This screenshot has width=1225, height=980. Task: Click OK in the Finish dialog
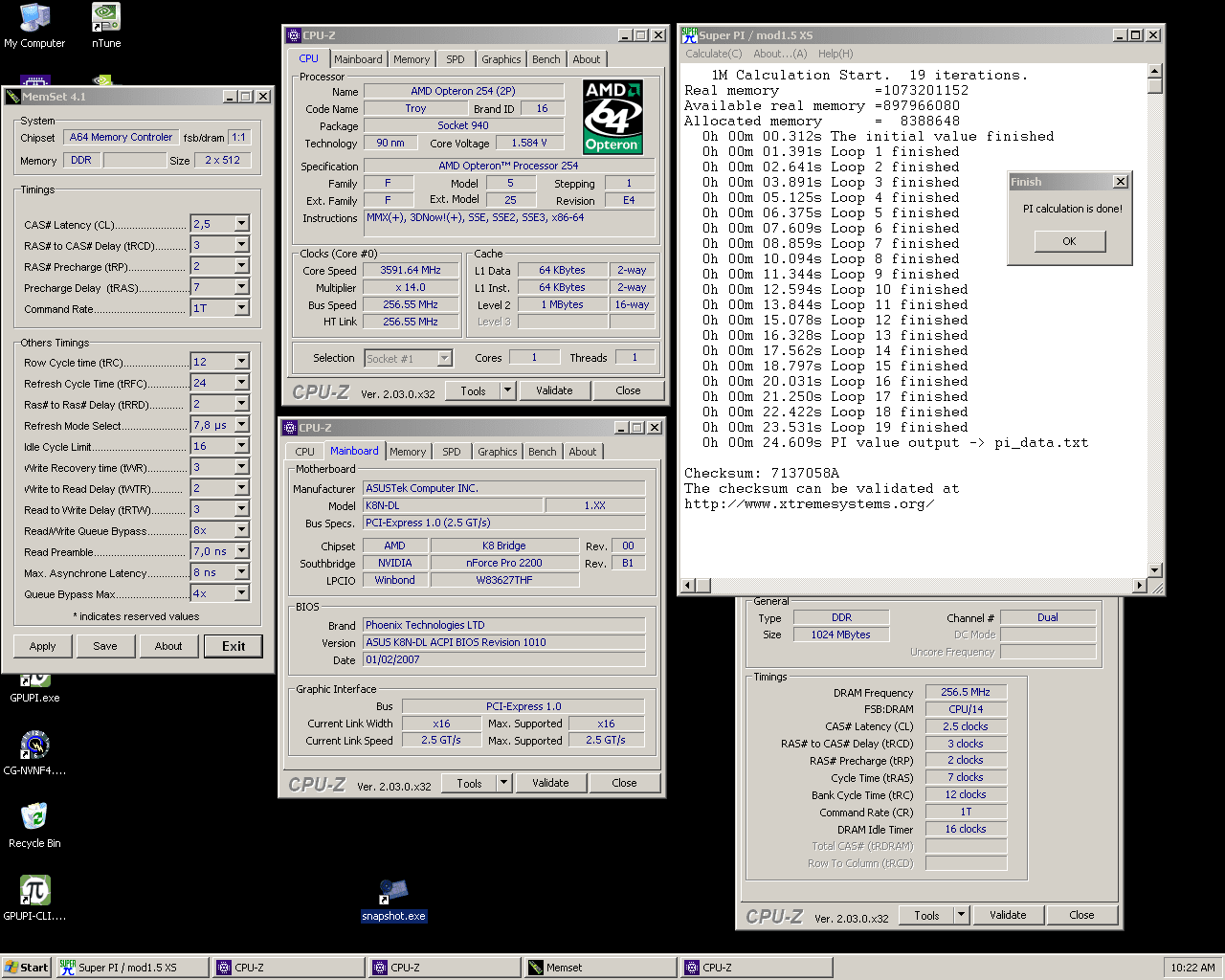[x=1070, y=241]
